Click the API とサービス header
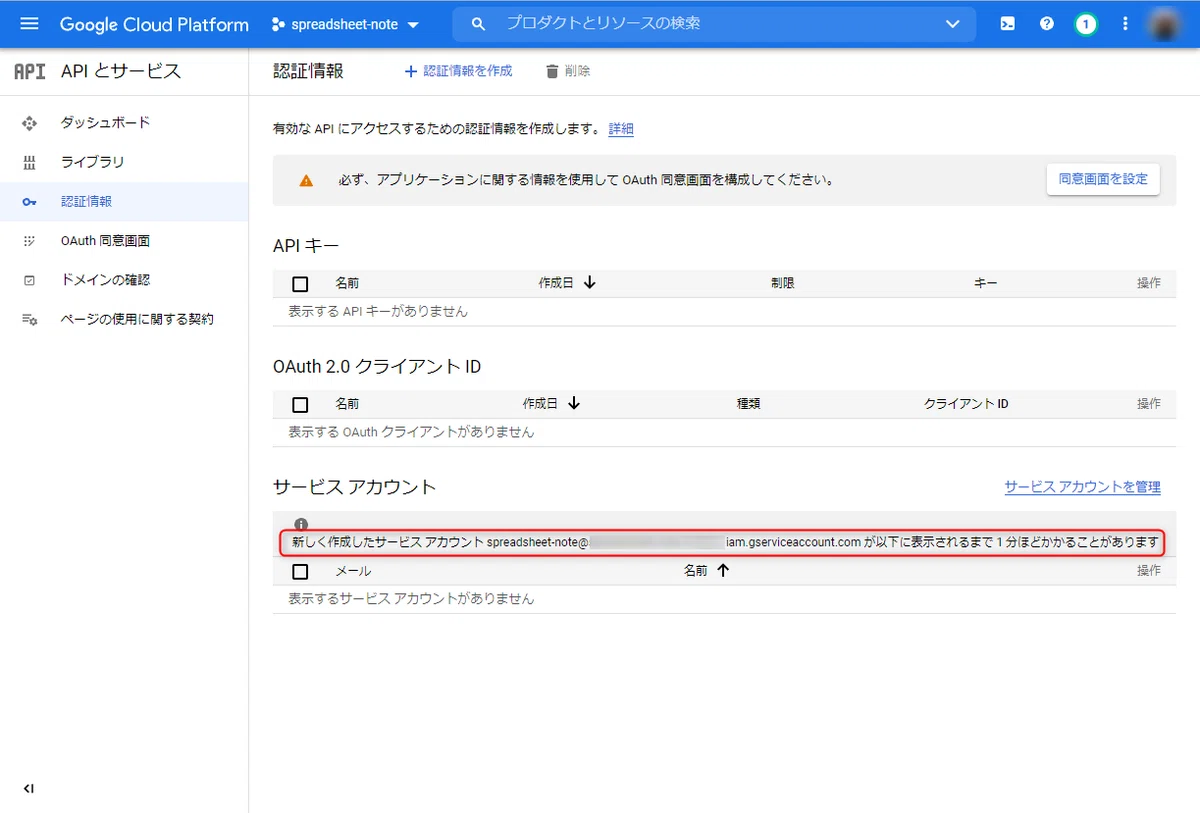The height and width of the screenshot is (813, 1200). (x=121, y=71)
